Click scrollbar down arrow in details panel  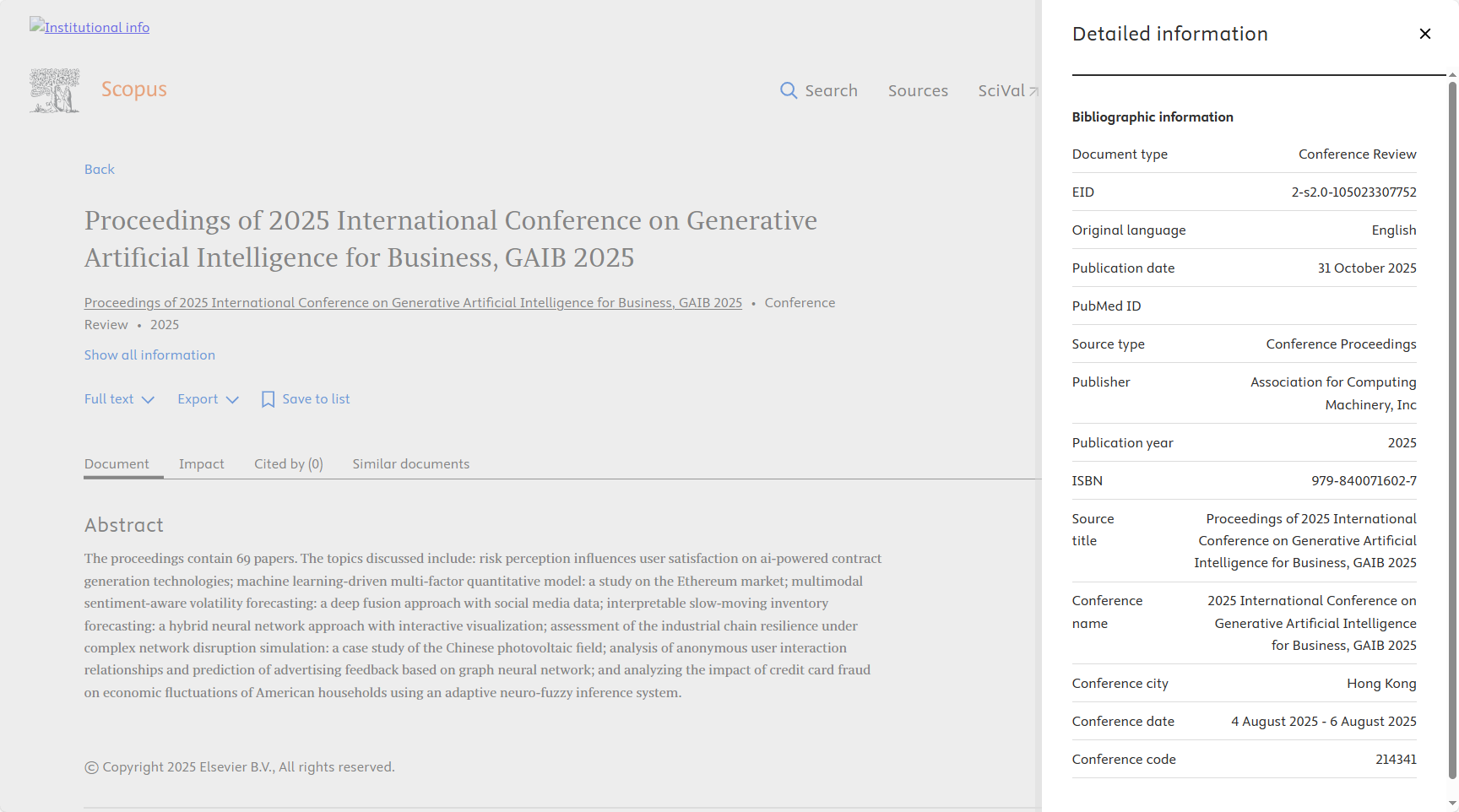tap(1452, 804)
